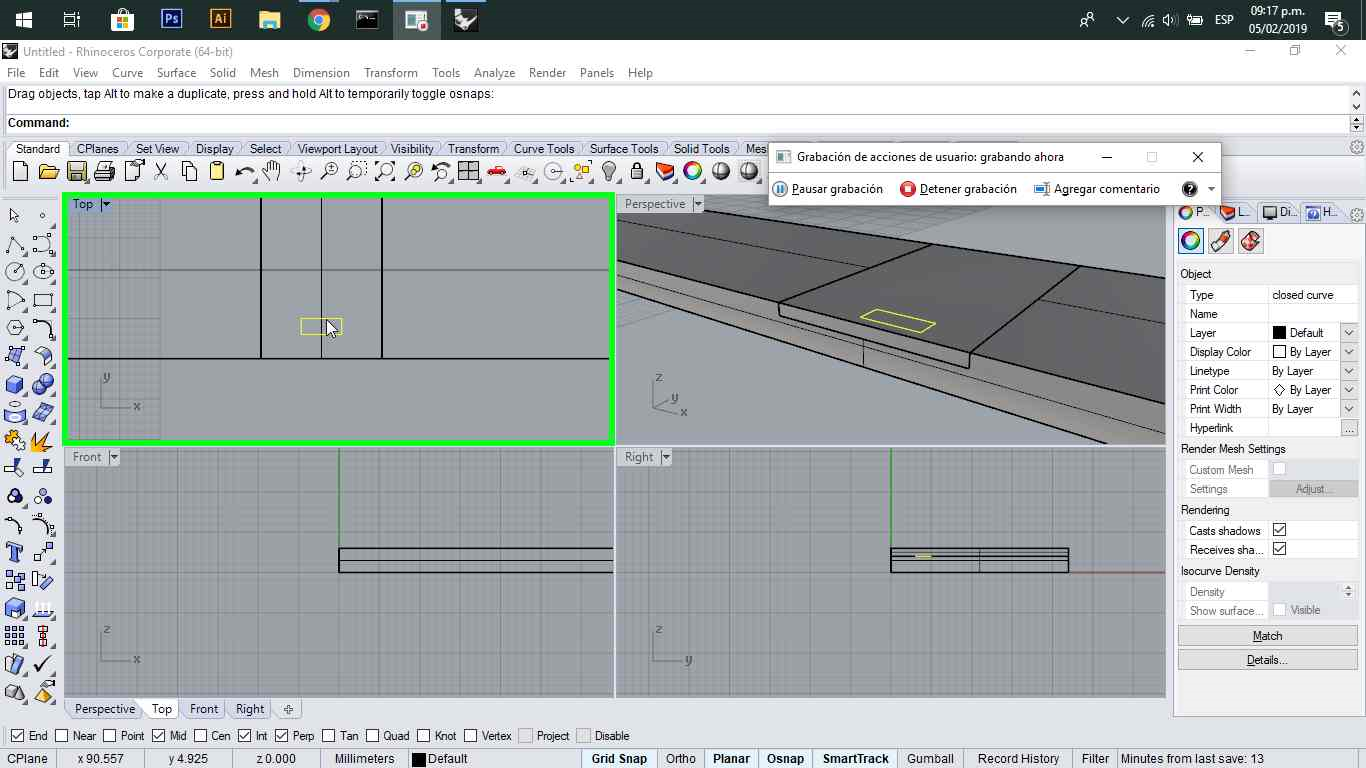Select the Circle drawing tool
This screenshot has height=768, width=1366.
pyautogui.click(x=15, y=272)
